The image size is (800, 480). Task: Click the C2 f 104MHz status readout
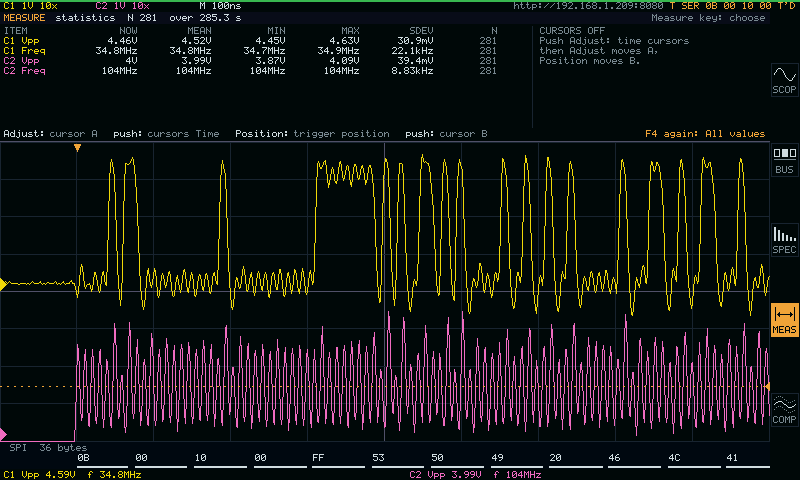[517, 474]
